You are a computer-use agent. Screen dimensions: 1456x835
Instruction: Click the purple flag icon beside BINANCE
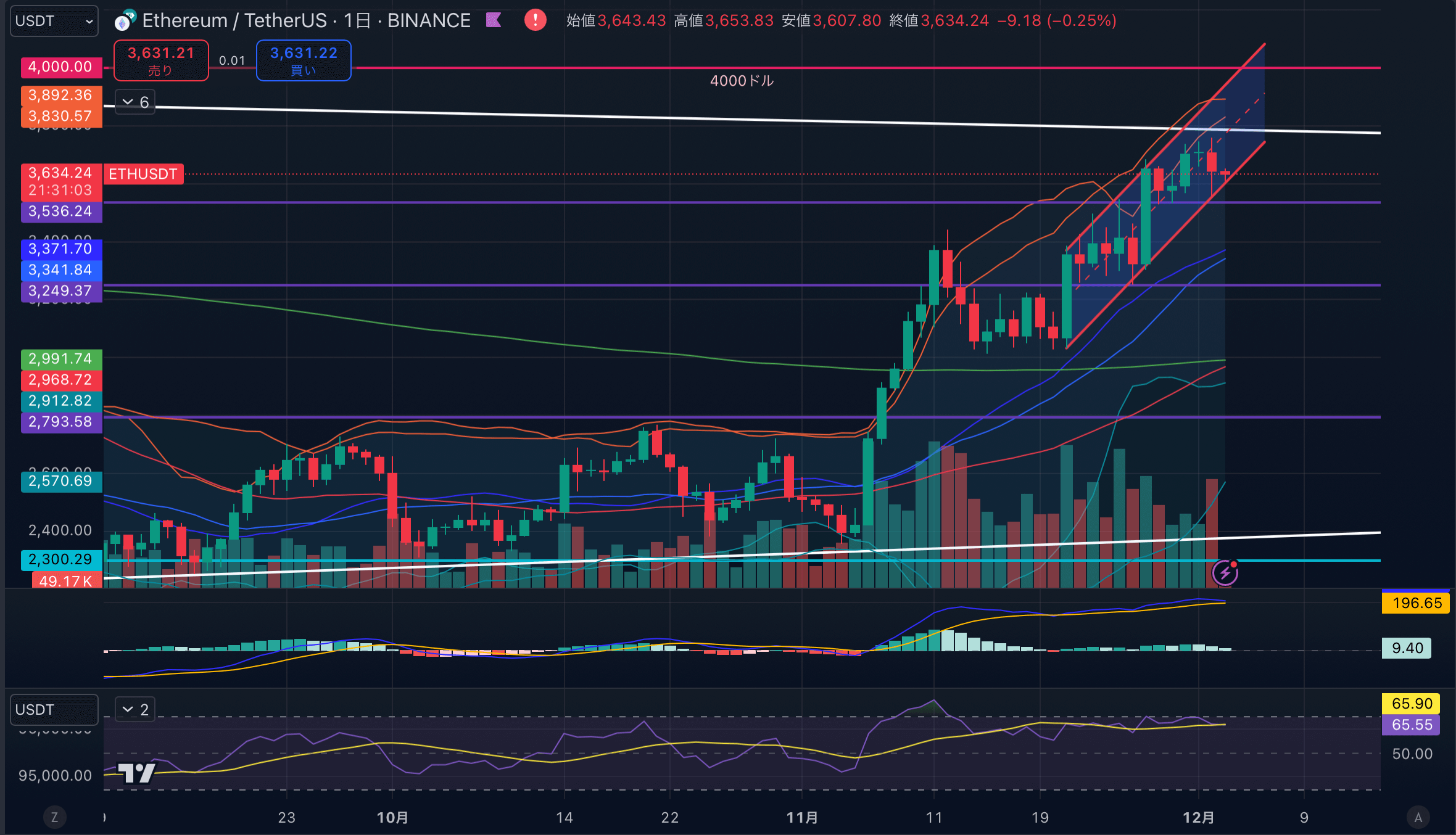click(494, 20)
